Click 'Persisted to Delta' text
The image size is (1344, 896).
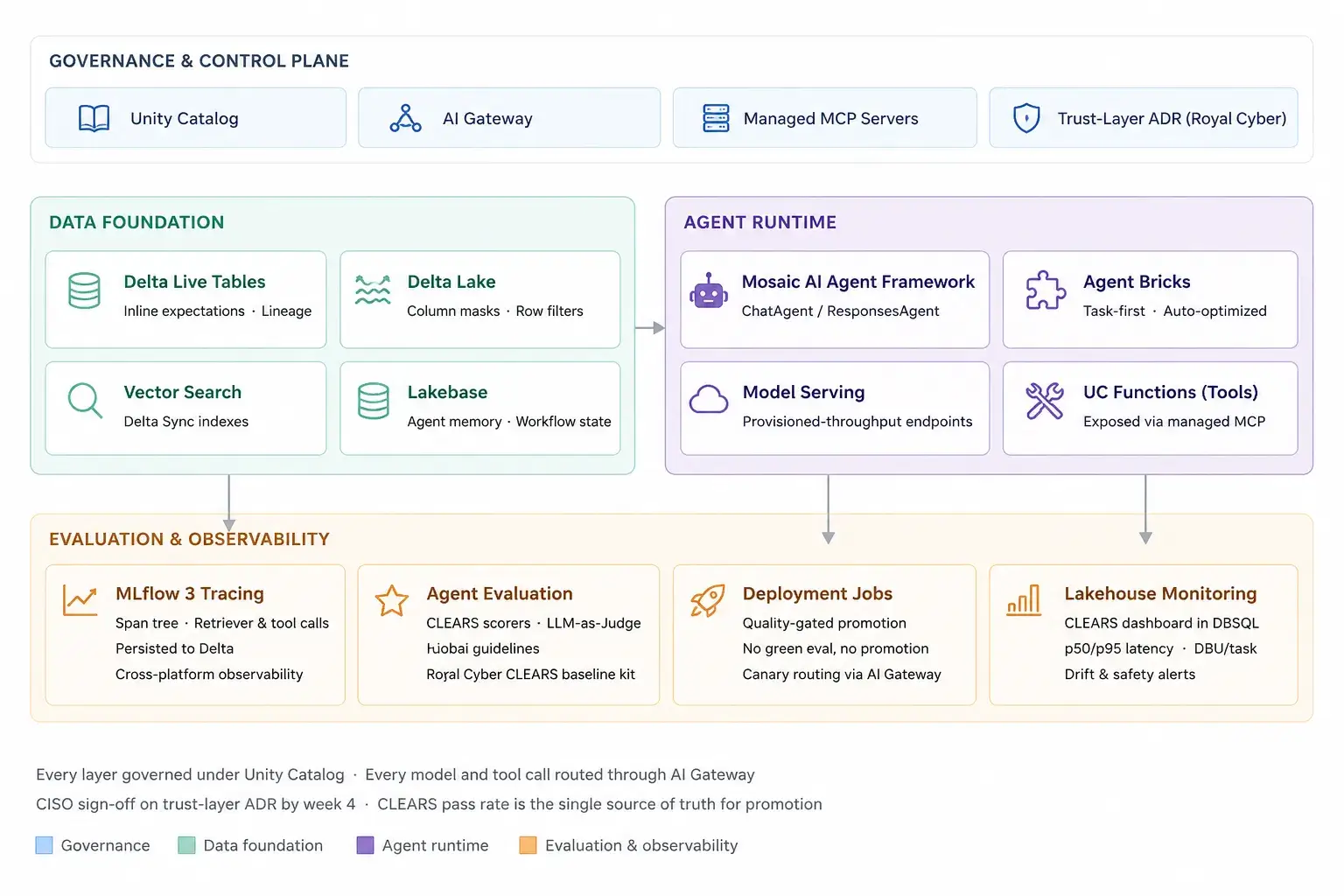point(174,648)
